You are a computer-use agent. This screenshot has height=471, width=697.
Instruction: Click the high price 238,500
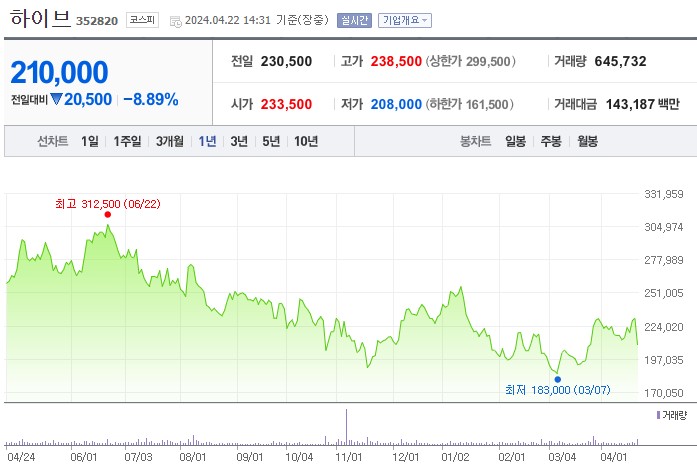point(396,61)
